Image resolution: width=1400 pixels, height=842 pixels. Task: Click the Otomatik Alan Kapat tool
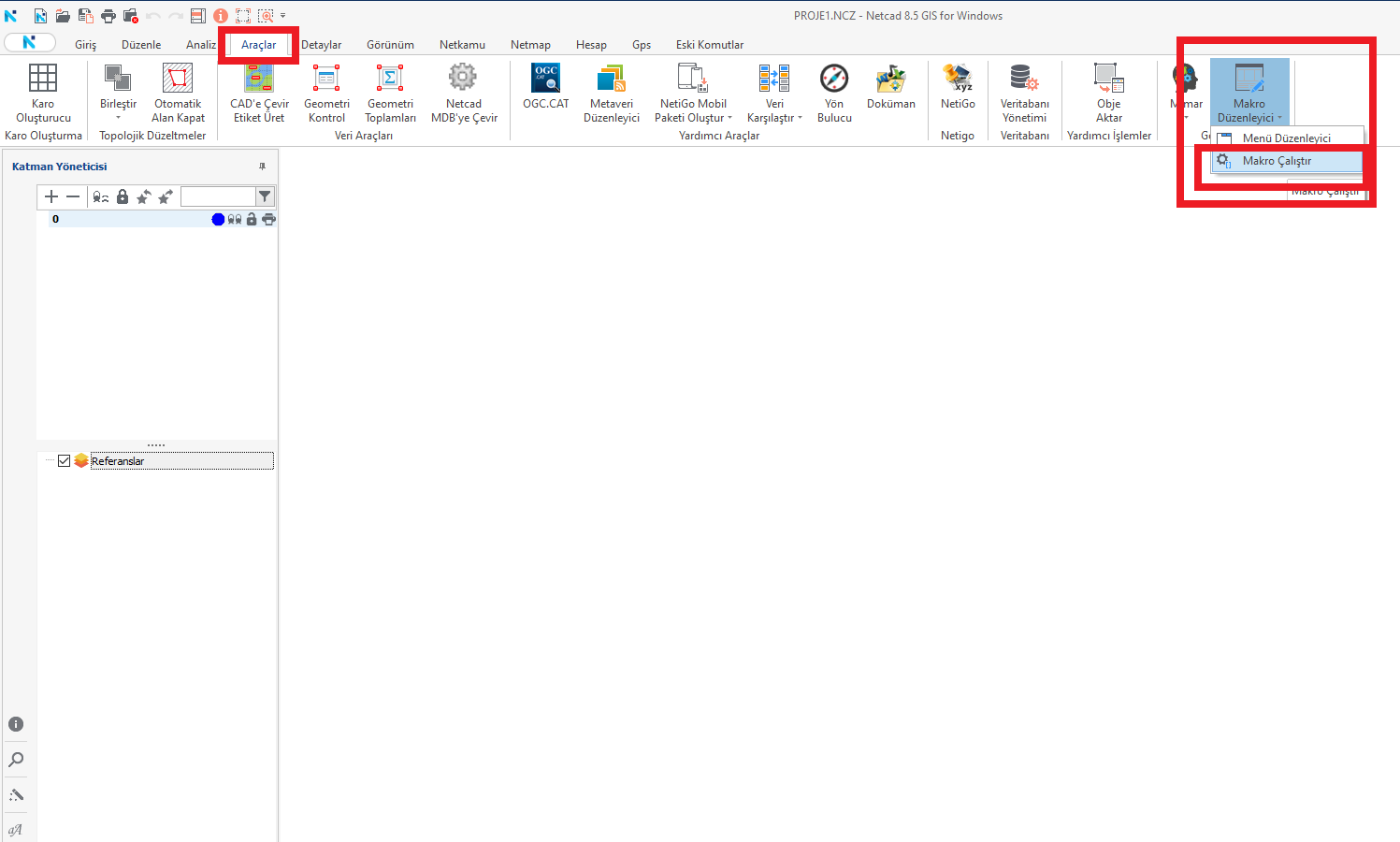point(178,93)
